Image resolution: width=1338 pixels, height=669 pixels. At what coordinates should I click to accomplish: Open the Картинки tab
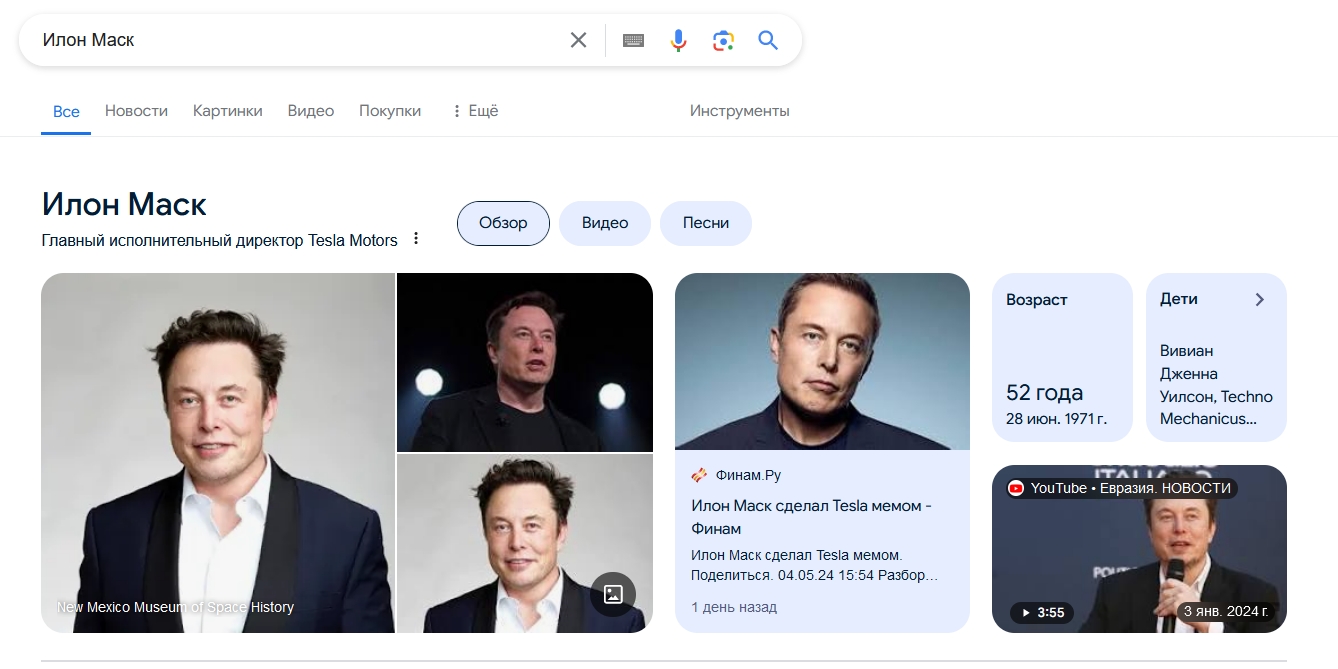[227, 110]
